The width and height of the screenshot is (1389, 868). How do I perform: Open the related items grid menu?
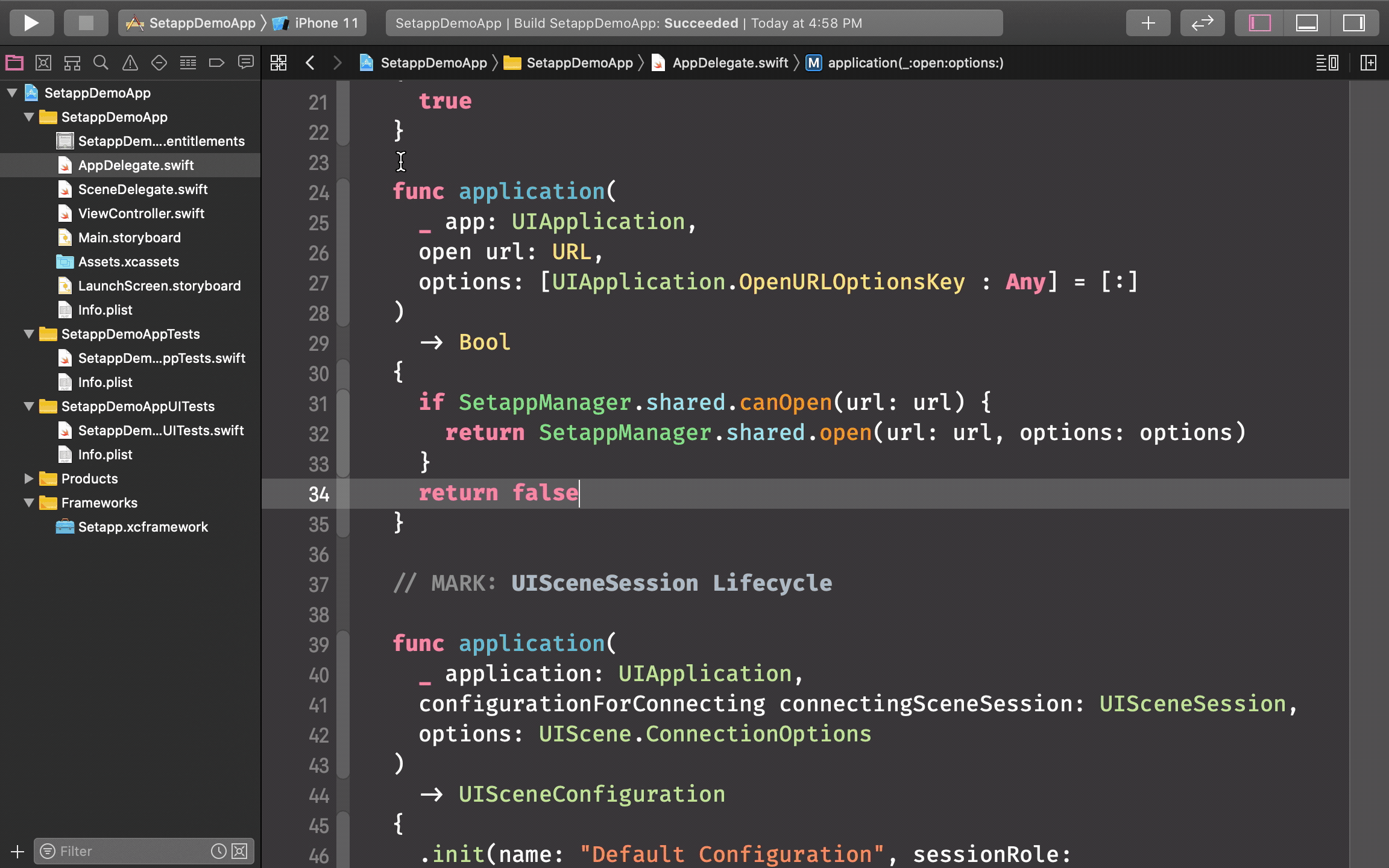pos(279,63)
